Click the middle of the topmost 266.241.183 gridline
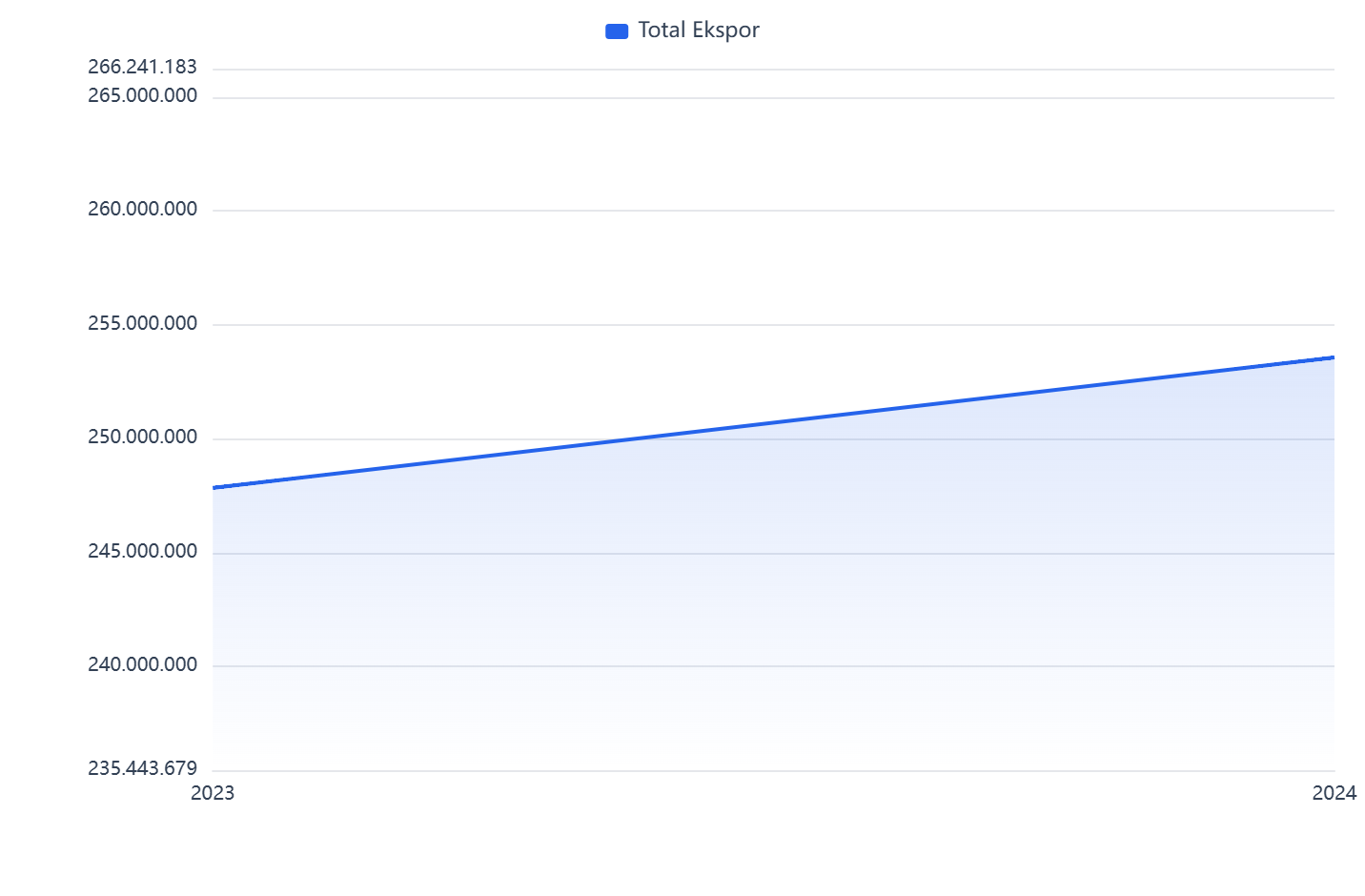This screenshot has width=1365, height=896. [x=773, y=70]
